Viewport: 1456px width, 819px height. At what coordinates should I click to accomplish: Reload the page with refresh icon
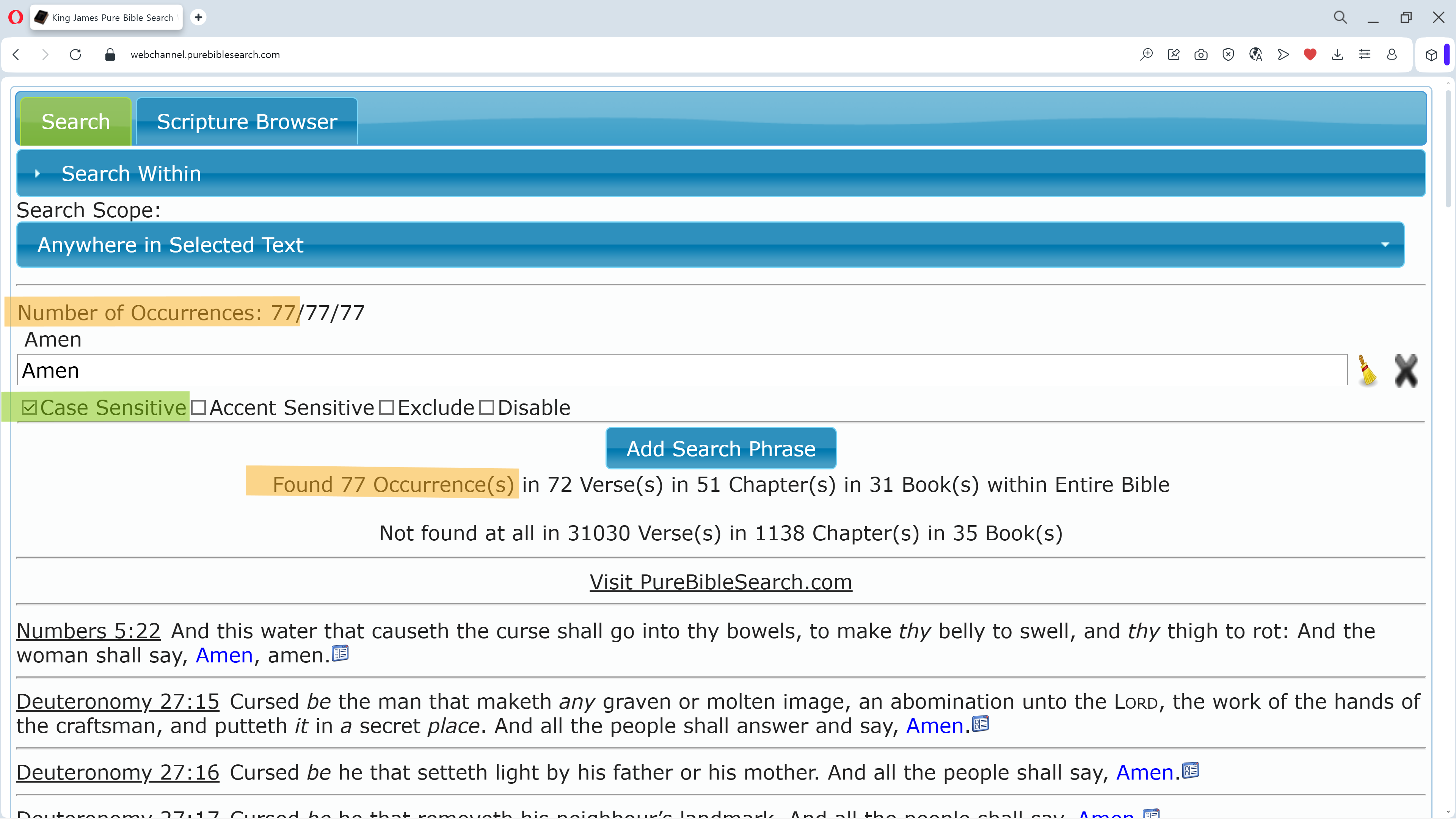tap(75, 55)
